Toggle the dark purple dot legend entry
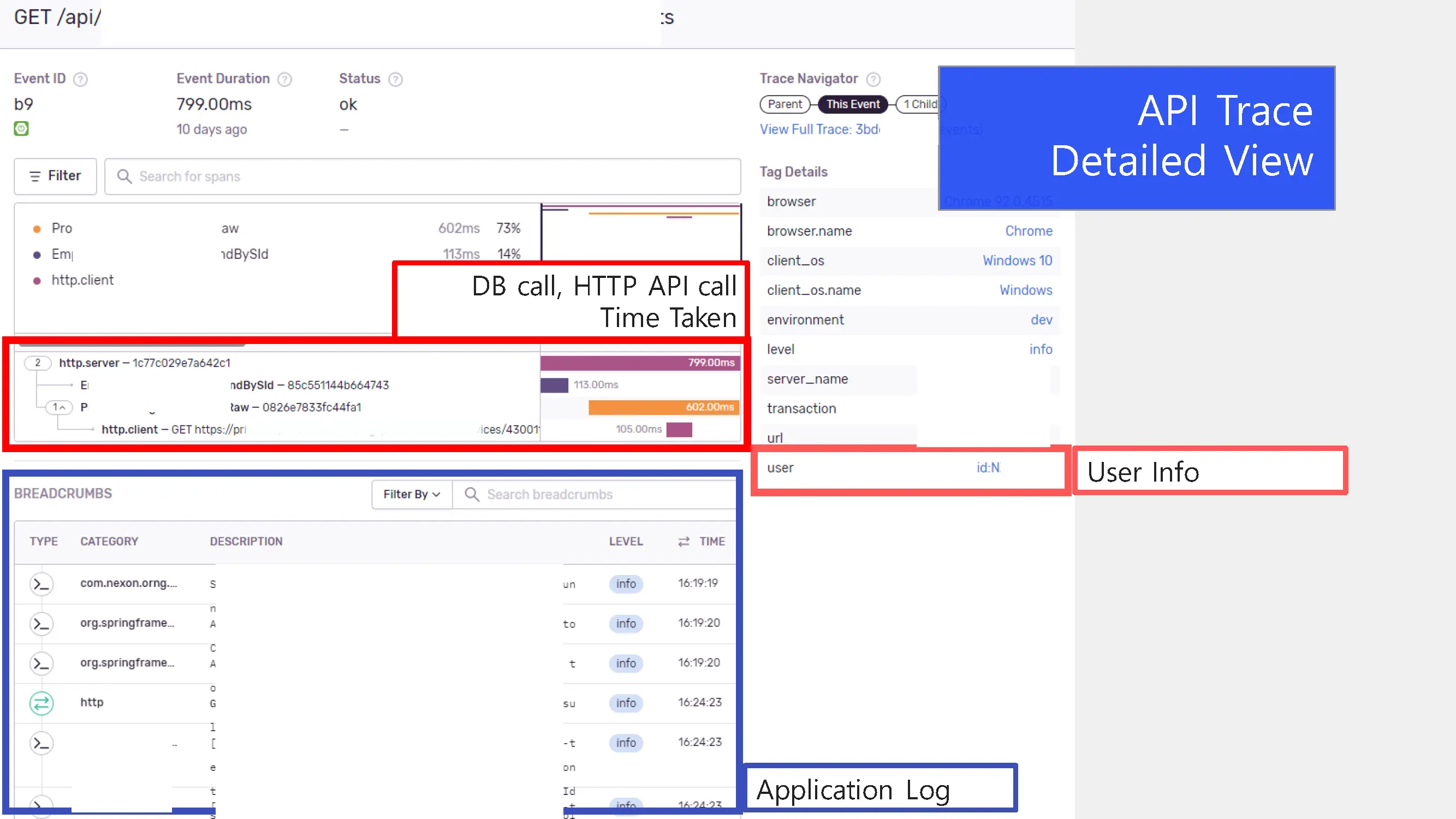This screenshot has height=819, width=1456. click(37, 255)
